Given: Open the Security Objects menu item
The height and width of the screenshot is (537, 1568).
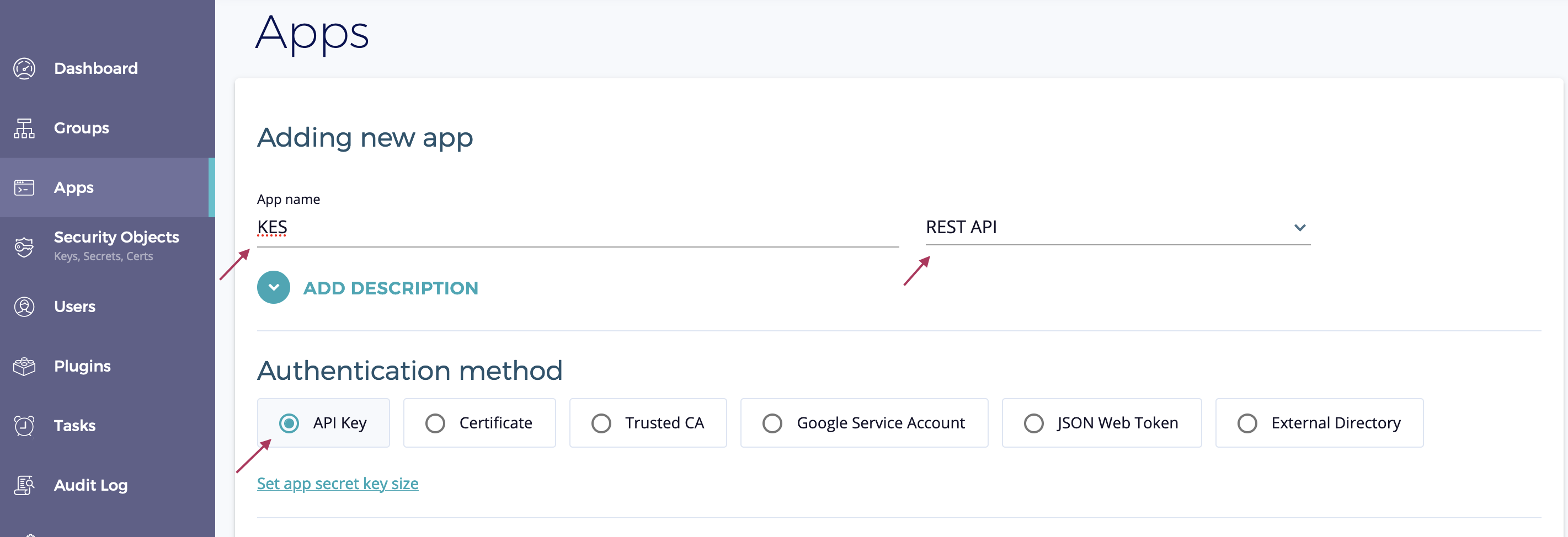Looking at the screenshot, I should 116,237.
